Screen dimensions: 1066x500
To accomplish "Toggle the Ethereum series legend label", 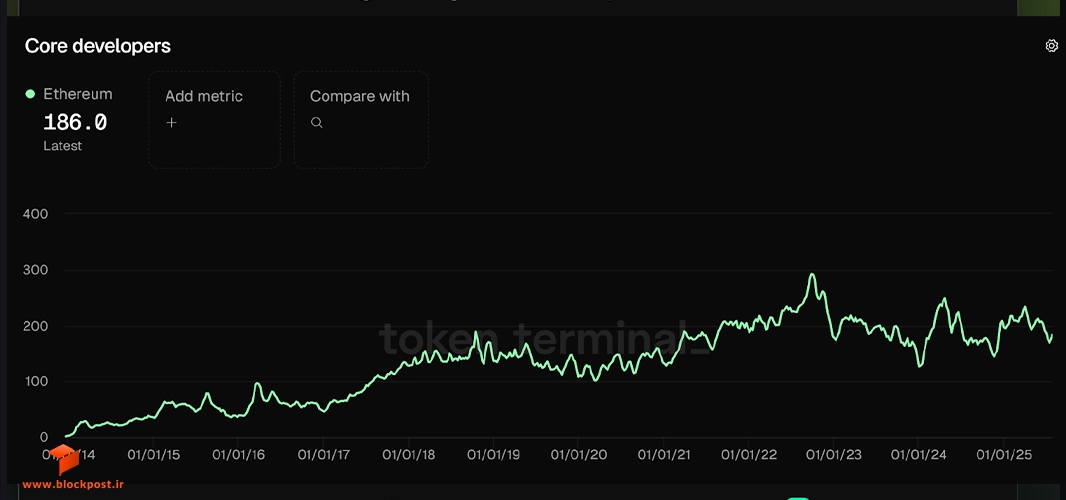I will click(x=78, y=95).
